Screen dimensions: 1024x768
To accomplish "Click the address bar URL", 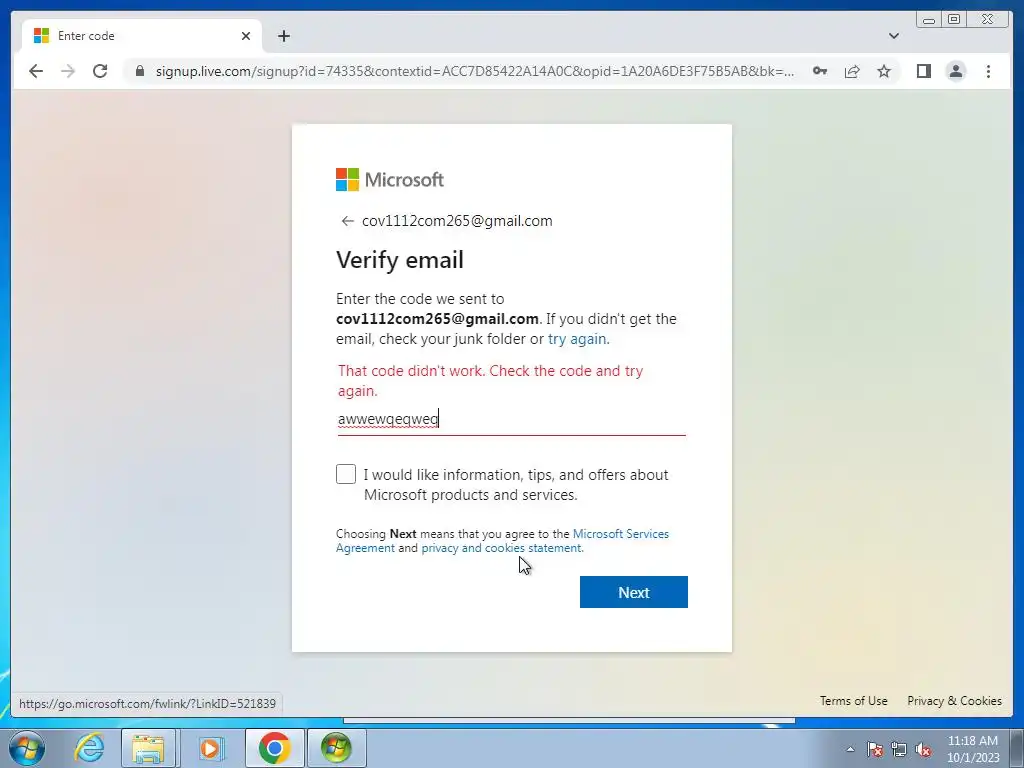I will 475,71.
